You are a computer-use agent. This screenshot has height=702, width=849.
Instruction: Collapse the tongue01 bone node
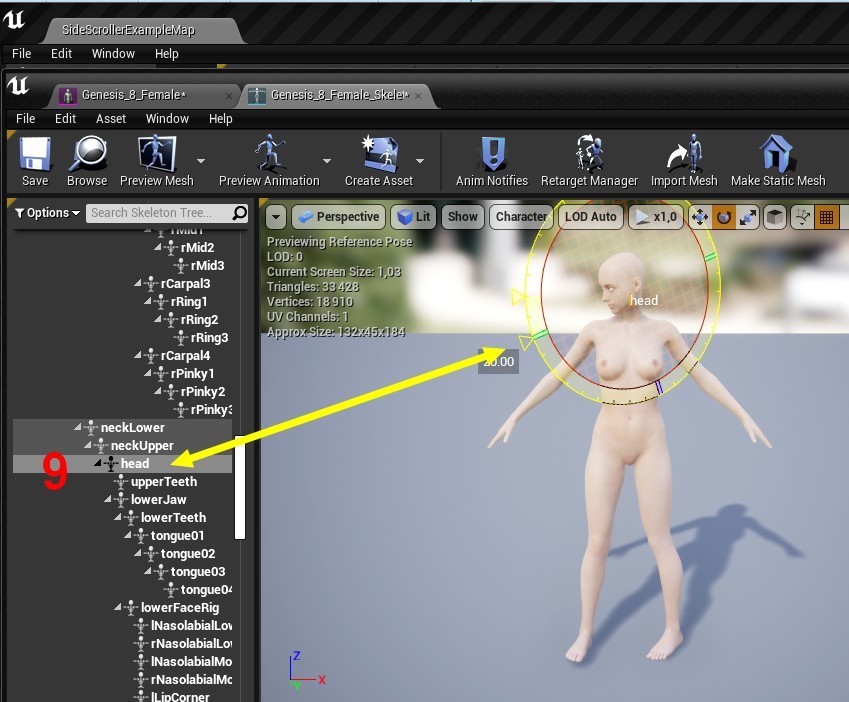(128, 536)
